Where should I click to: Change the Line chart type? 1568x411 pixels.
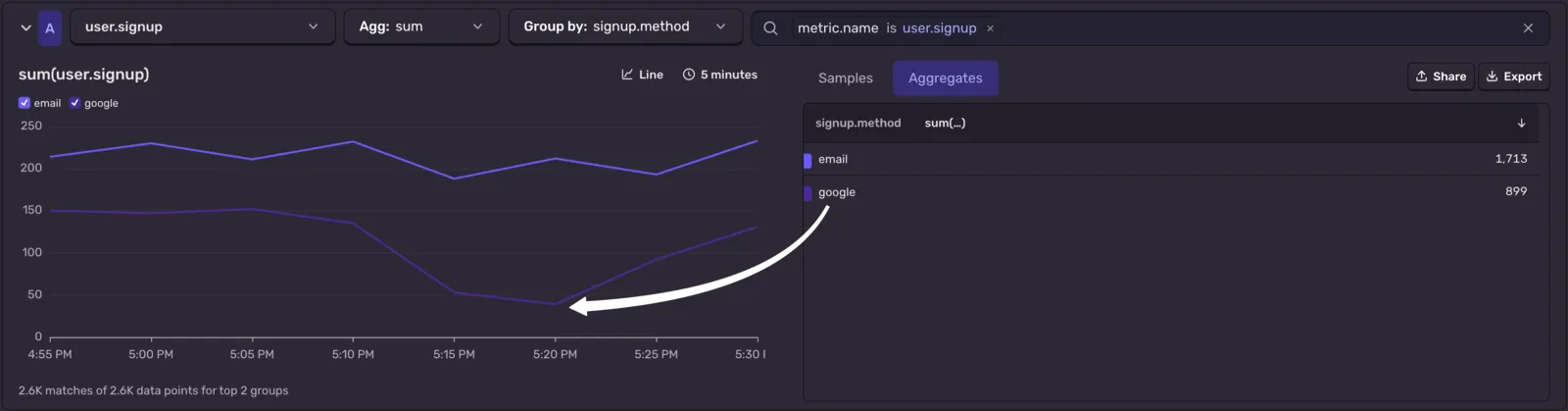(642, 75)
